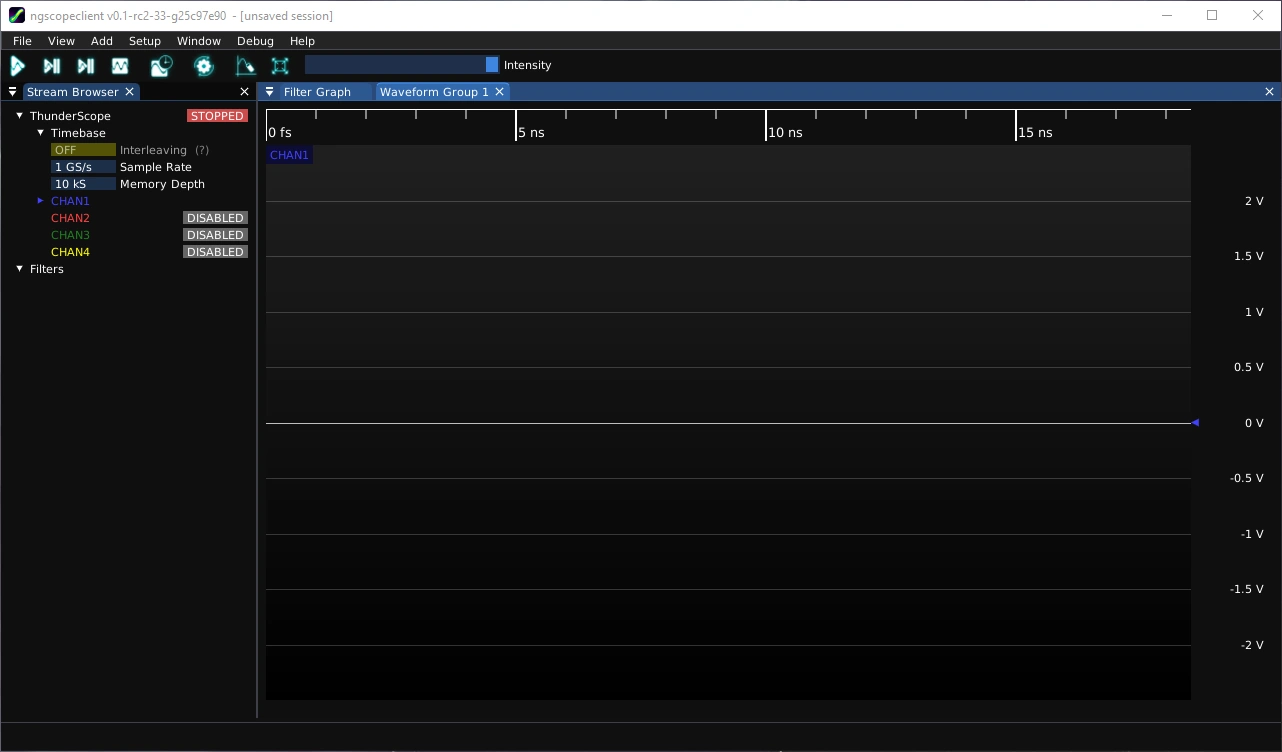Image resolution: width=1282 pixels, height=752 pixels.
Task: Toggle Interleaving from OFF
Action: point(82,149)
